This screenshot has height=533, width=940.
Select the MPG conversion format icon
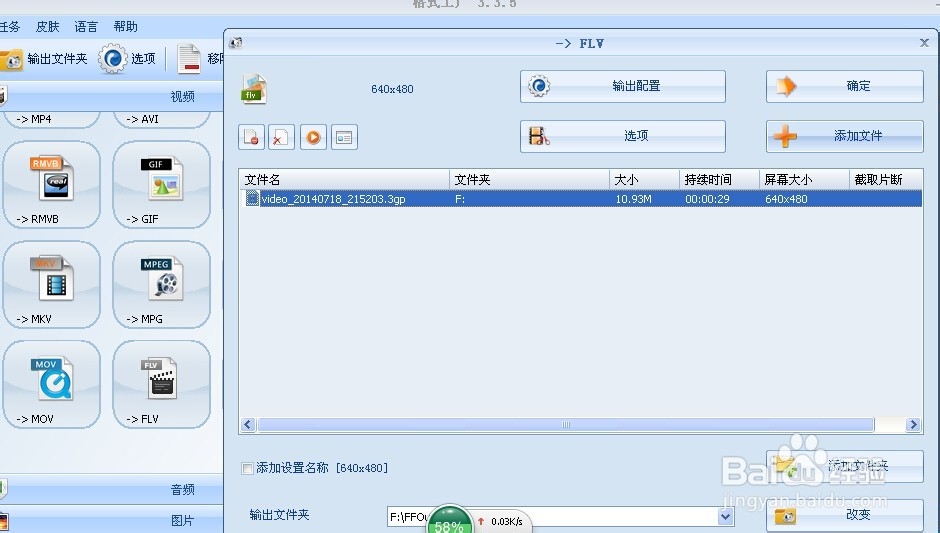point(161,285)
